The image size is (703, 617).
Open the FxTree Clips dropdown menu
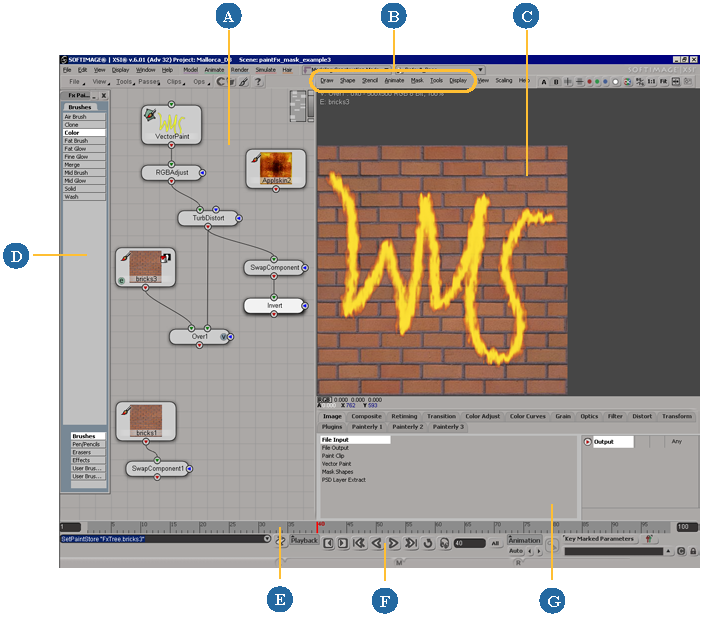click(x=175, y=82)
